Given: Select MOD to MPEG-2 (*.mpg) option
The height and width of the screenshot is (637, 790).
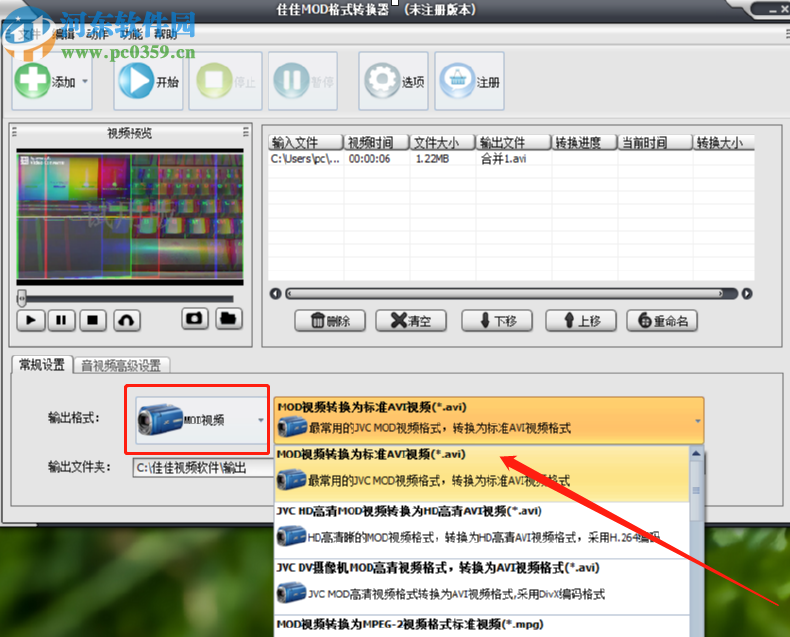Looking at the screenshot, I should (x=482, y=625).
